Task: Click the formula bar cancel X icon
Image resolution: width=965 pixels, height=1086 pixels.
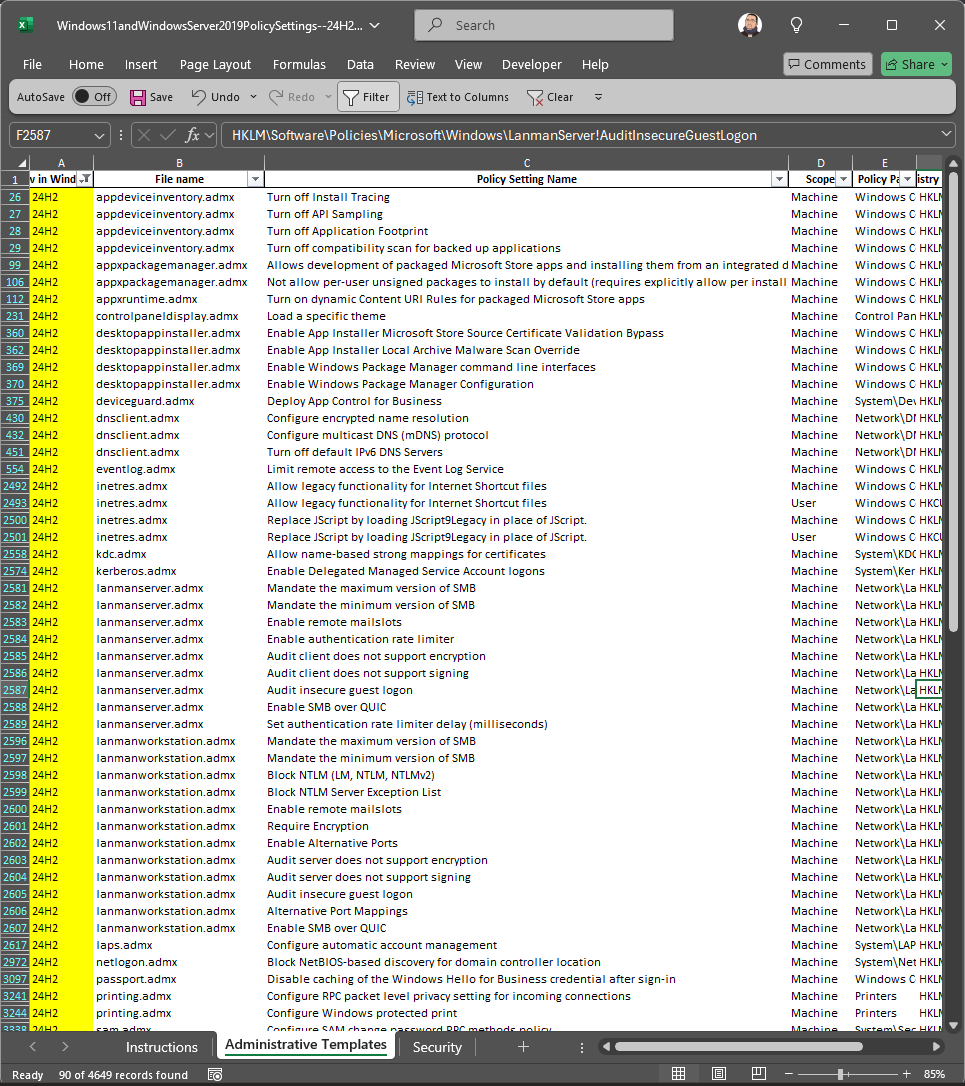Action: click(x=144, y=135)
